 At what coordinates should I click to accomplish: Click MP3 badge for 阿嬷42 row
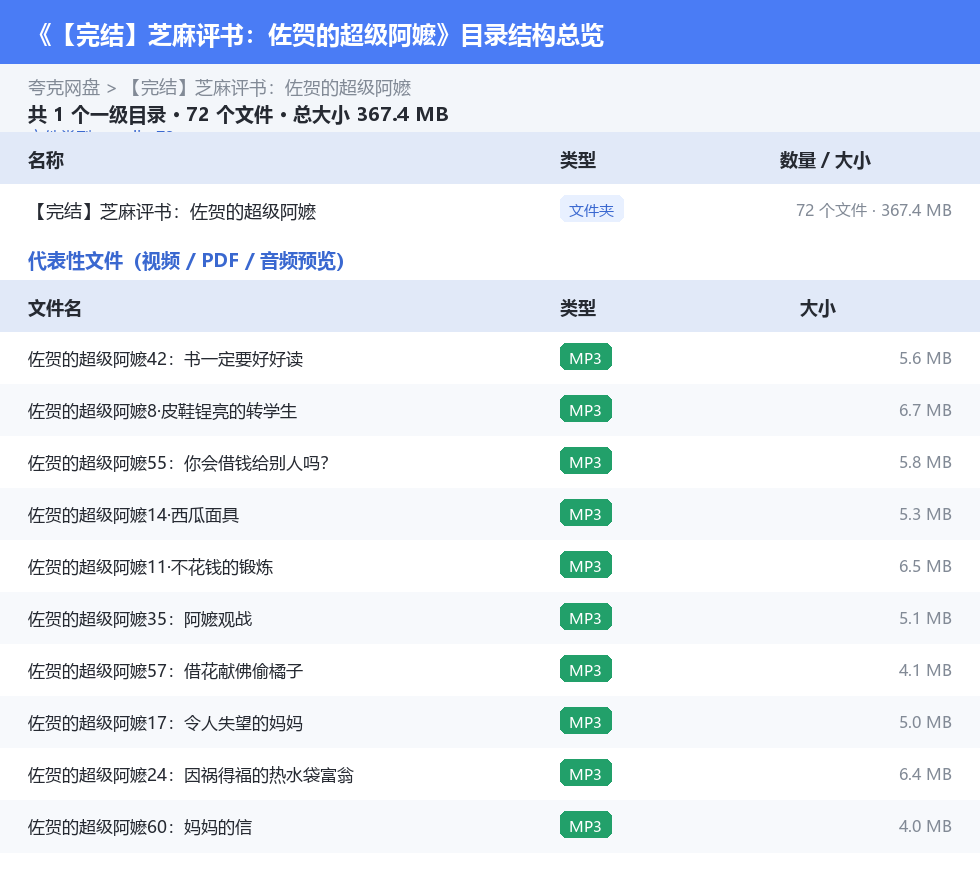(x=586, y=358)
